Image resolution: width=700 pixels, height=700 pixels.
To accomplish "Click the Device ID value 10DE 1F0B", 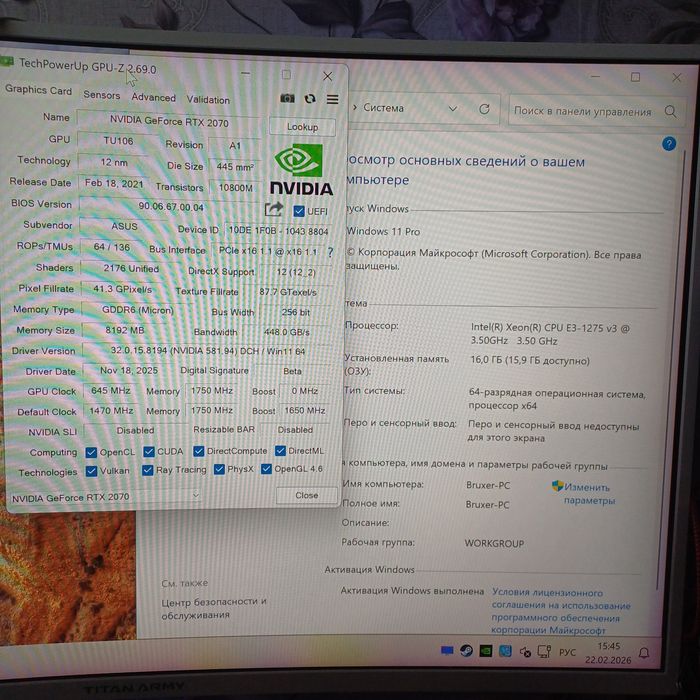I will point(278,231).
